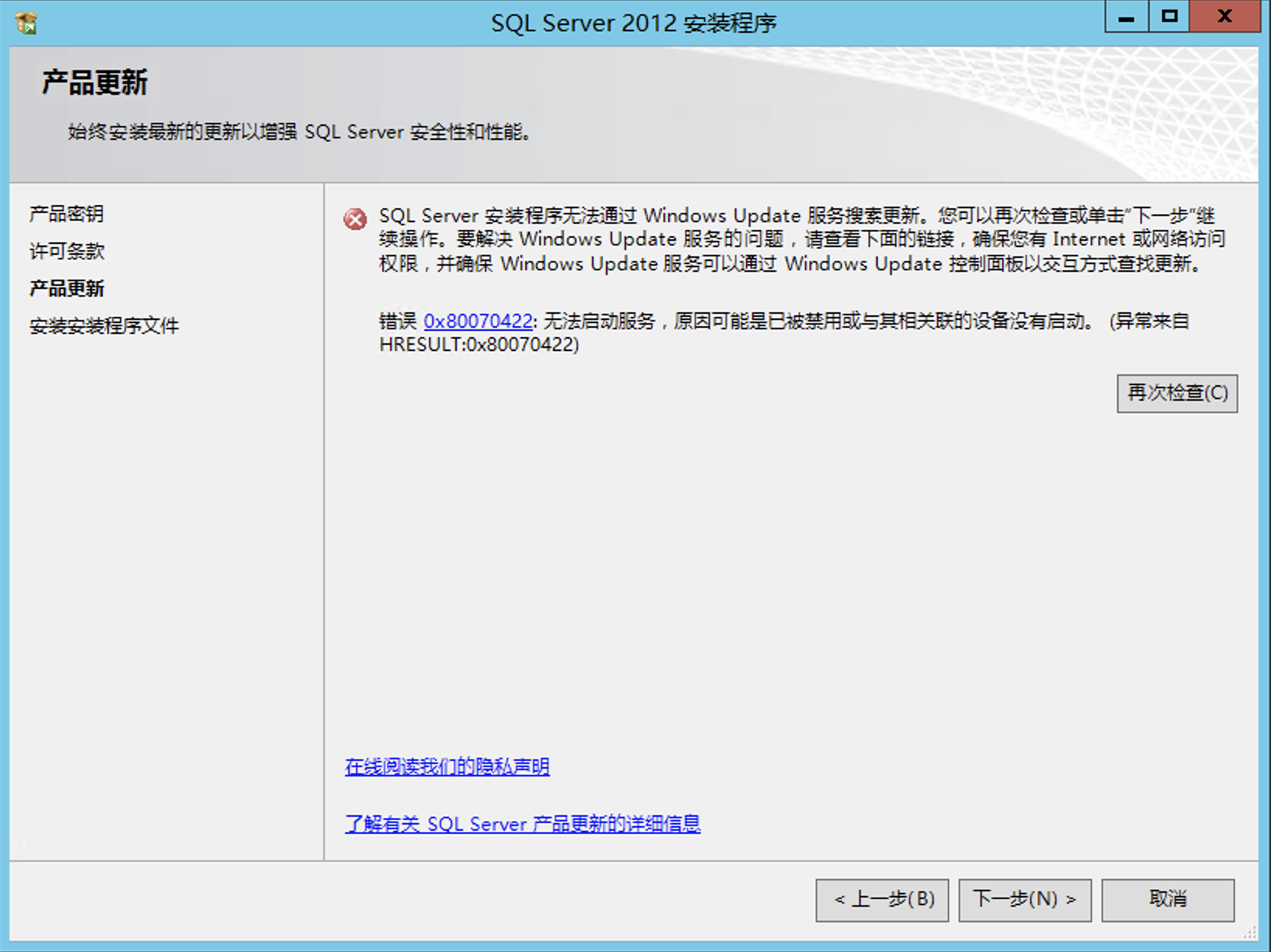Image resolution: width=1271 pixels, height=952 pixels.
Task: Open the SQL Server 产品更新的详细信息 link
Action: [522, 823]
